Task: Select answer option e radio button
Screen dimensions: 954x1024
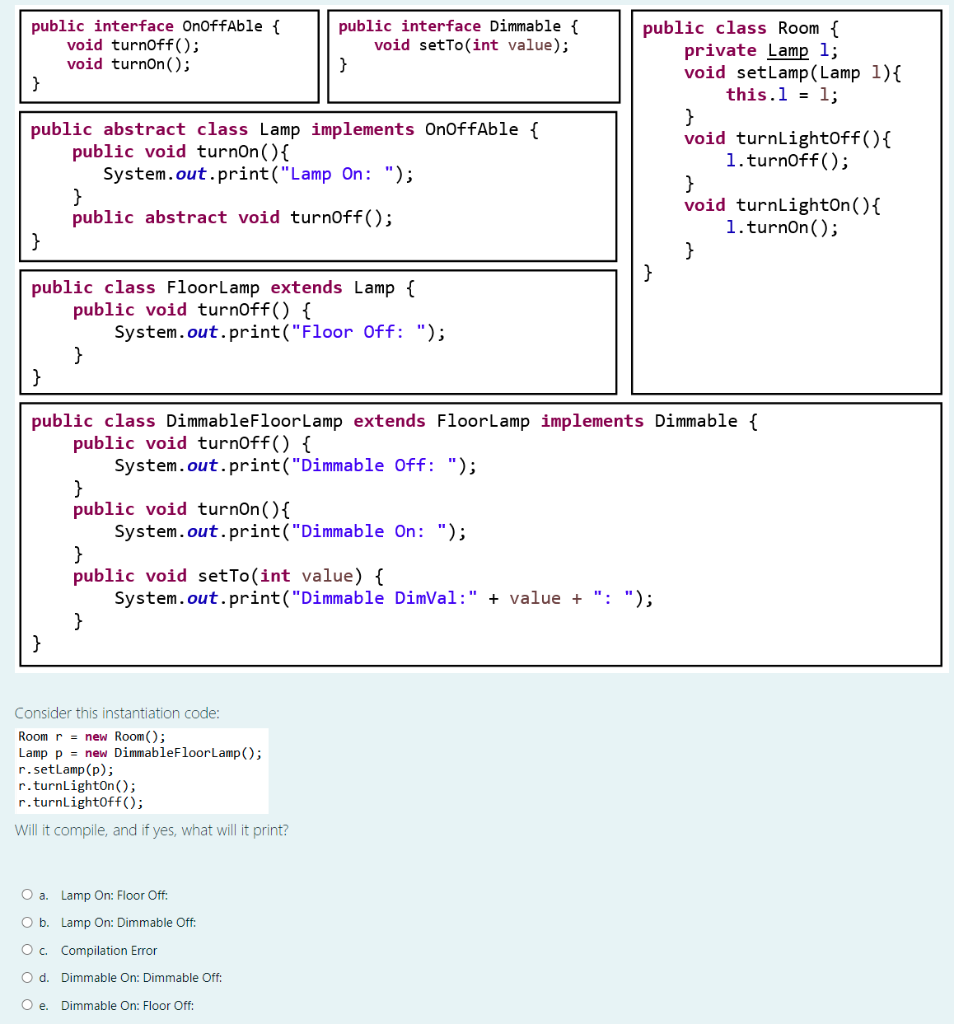Action: point(27,1005)
